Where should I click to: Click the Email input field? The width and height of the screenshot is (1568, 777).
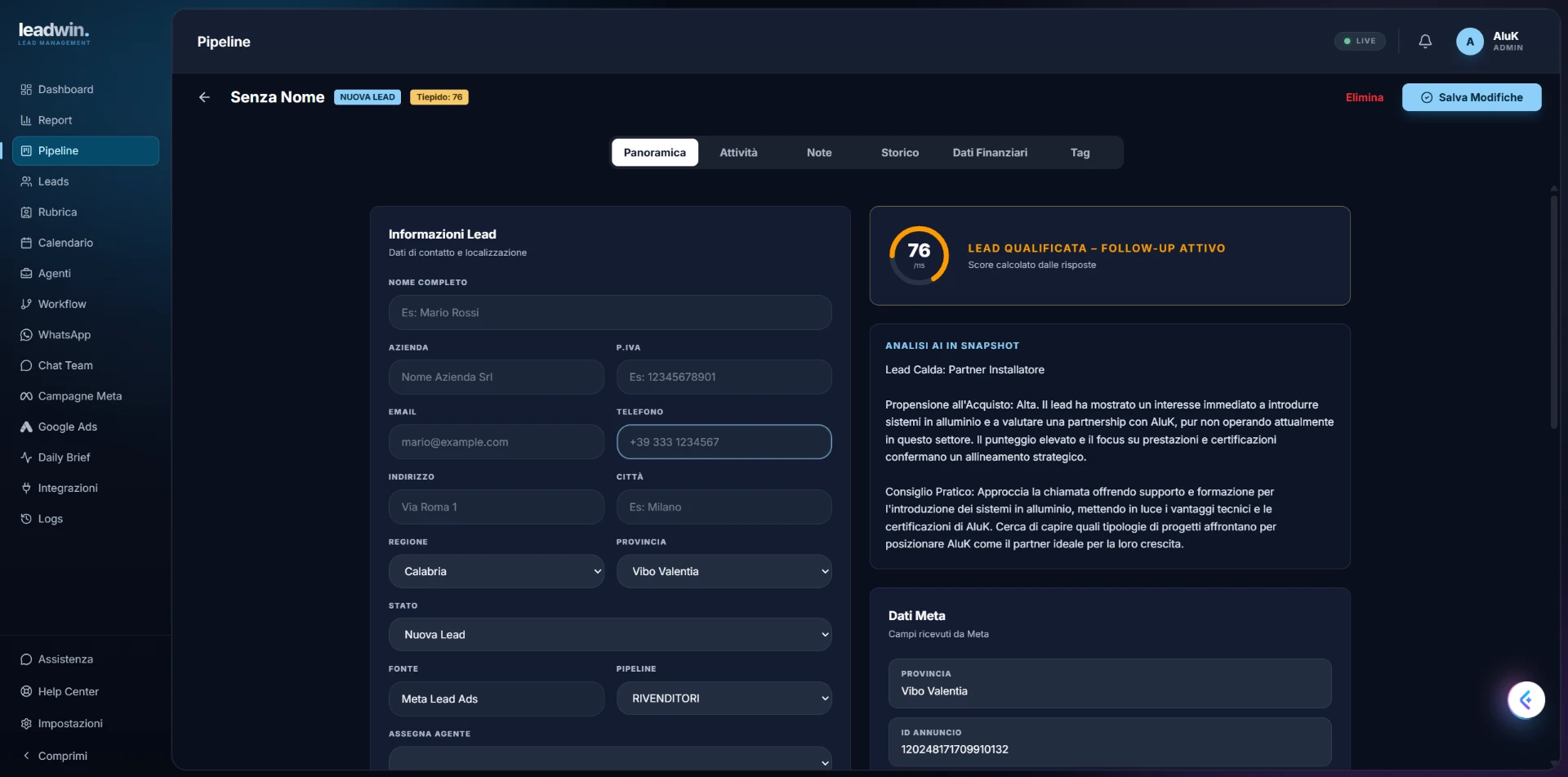(x=497, y=442)
